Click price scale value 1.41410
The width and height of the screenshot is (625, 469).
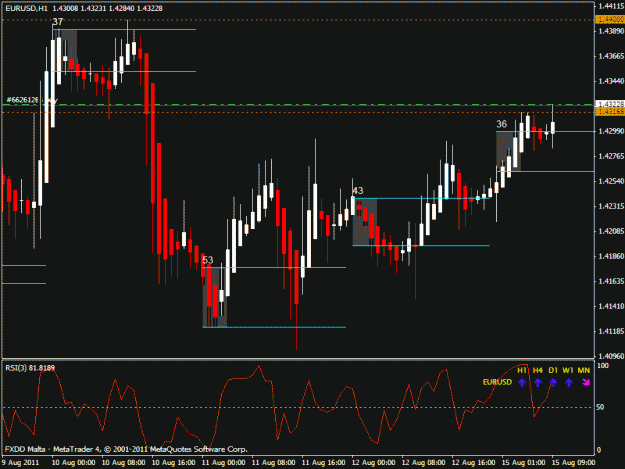pyautogui.click(x=611, y=306)
